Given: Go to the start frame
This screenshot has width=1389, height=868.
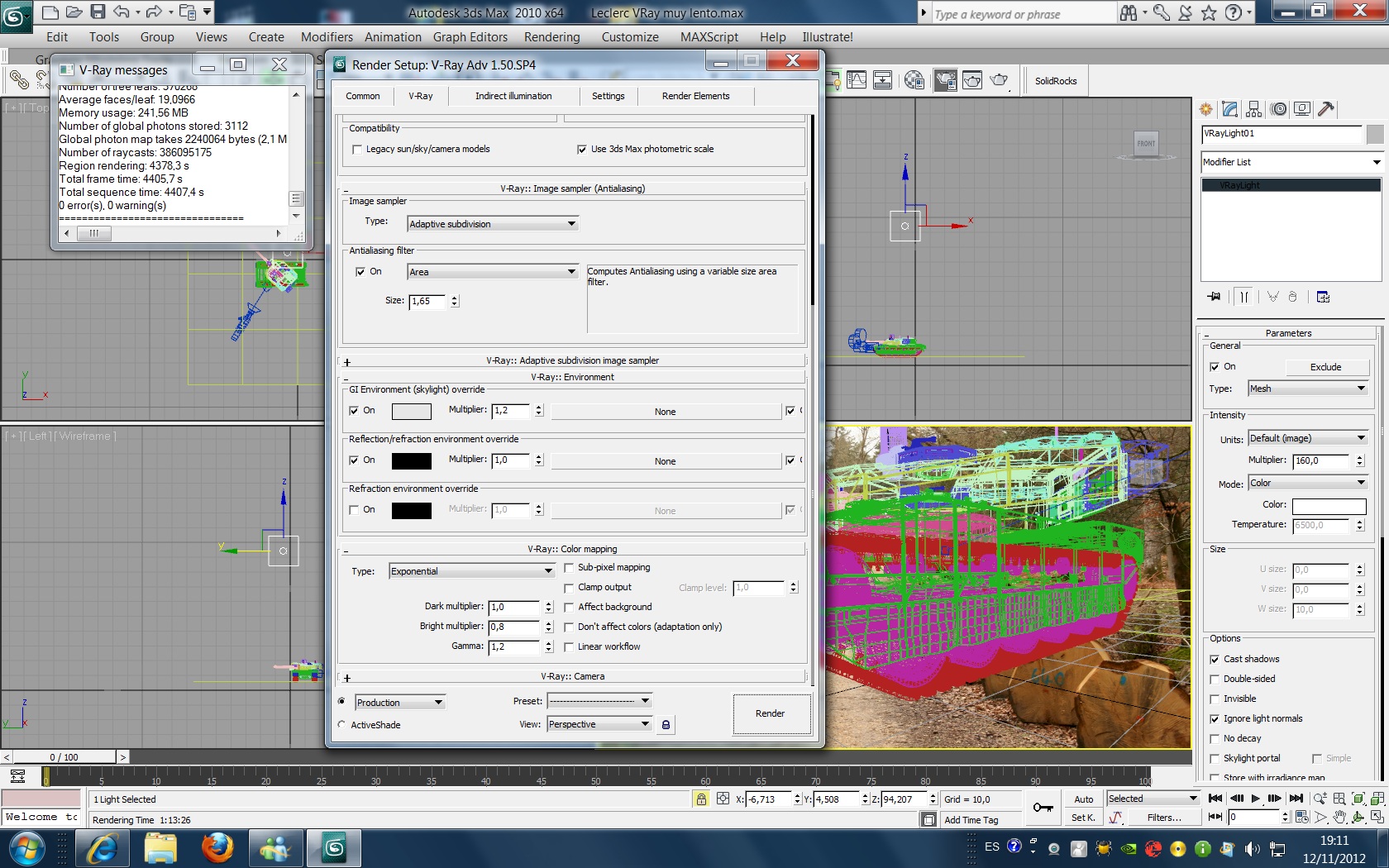Looking at the screenshot, I should [1215, 799].
